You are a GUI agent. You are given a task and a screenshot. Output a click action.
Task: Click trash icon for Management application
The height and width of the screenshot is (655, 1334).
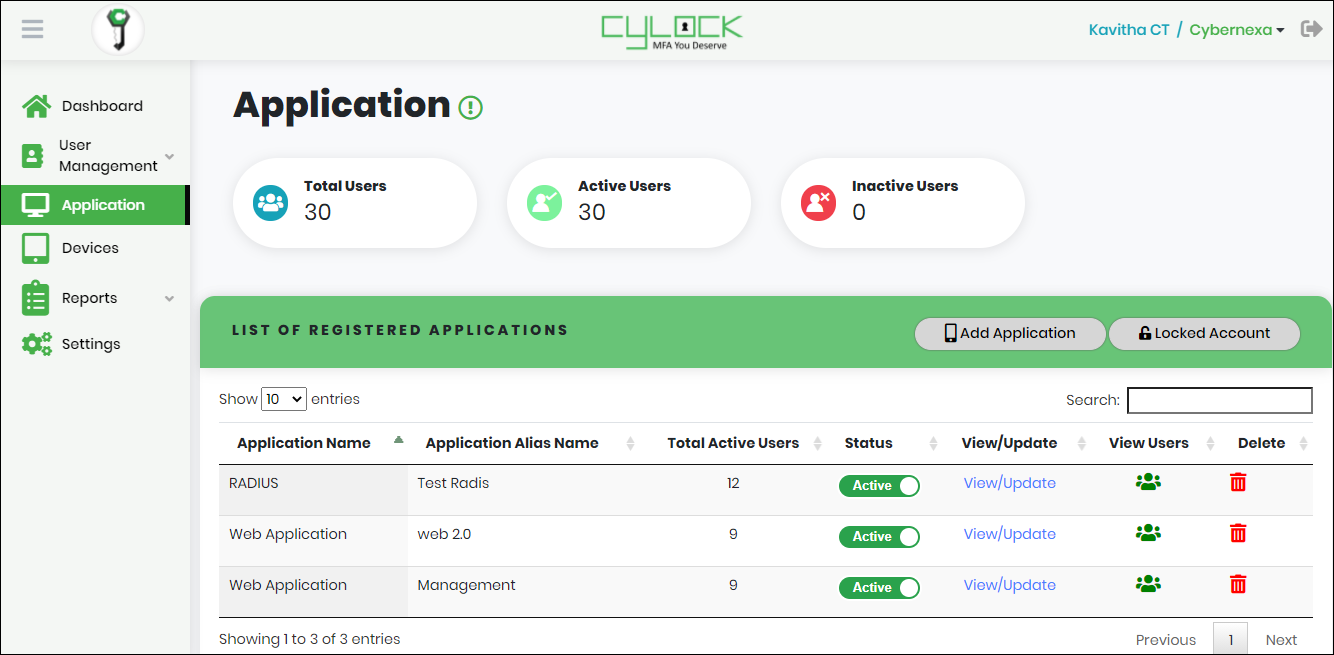click(1238, 585)
